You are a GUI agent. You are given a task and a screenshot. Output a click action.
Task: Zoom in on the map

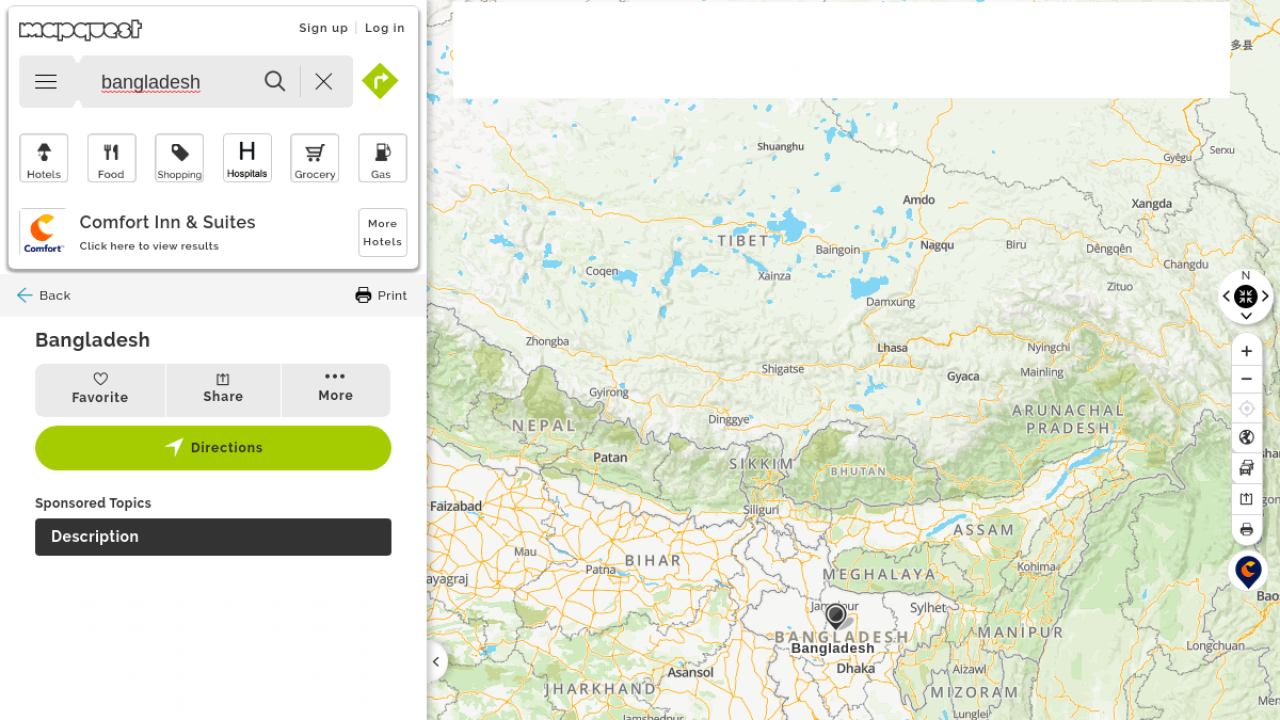[1246, 351]
